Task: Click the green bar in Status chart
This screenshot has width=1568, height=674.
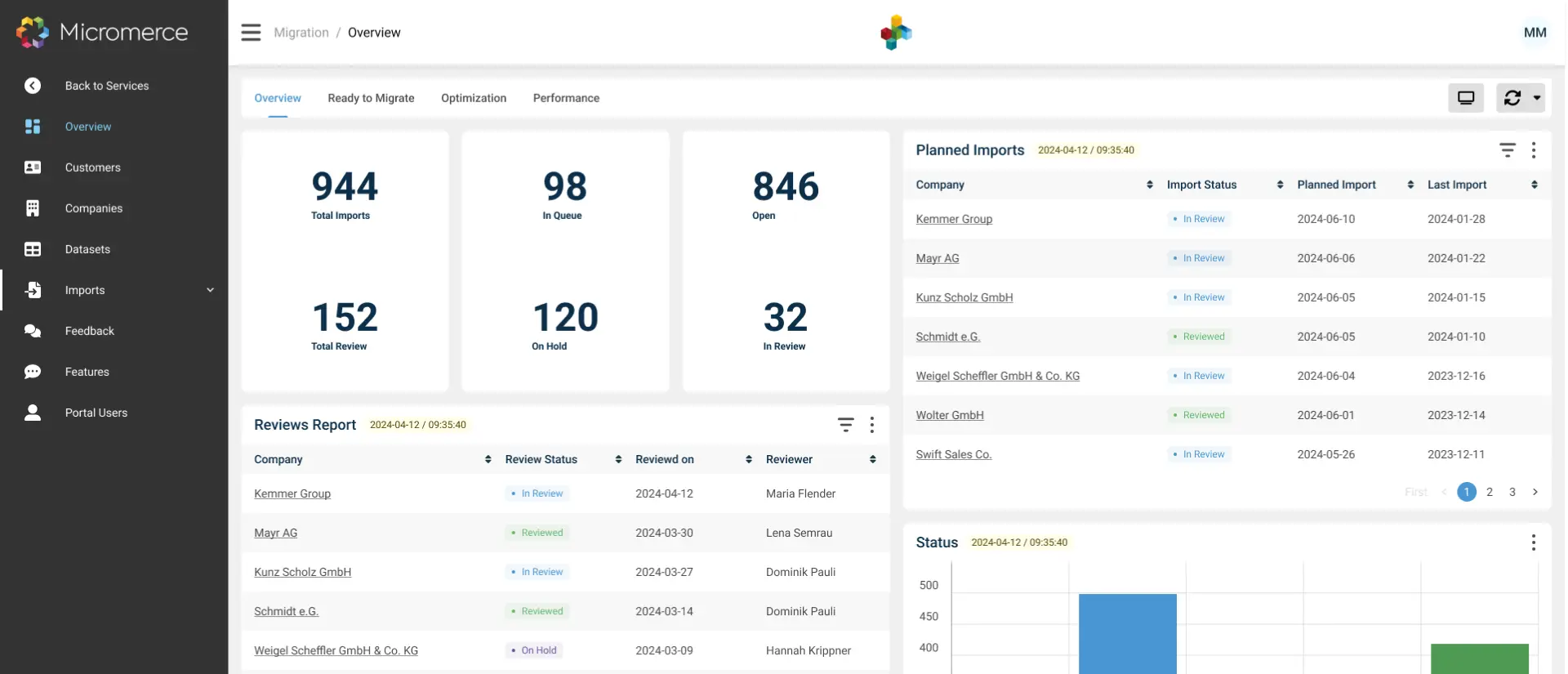Action: 1480,658
